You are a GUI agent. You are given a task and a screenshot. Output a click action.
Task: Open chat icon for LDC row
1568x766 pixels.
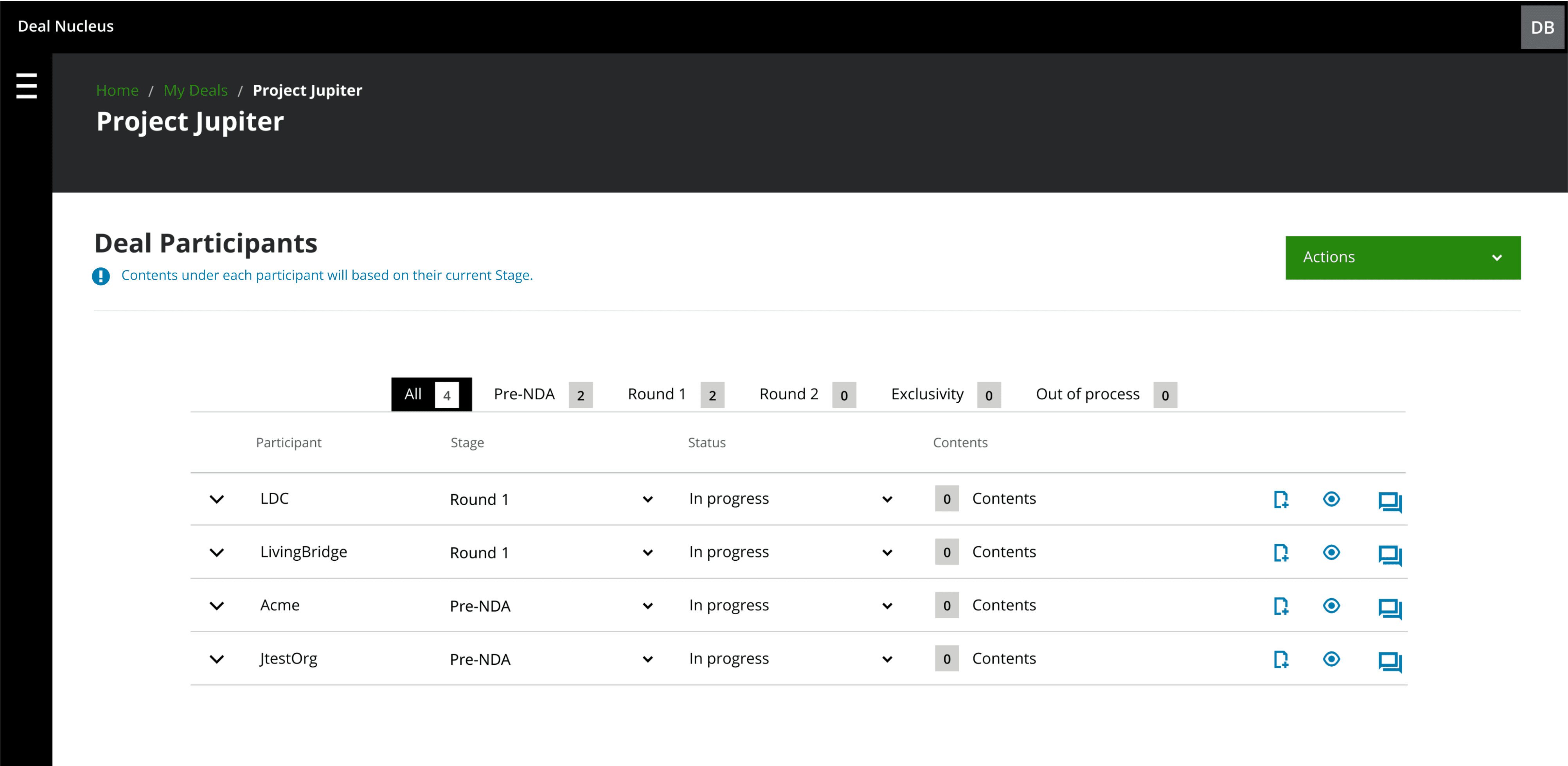tap(1390, 501)
